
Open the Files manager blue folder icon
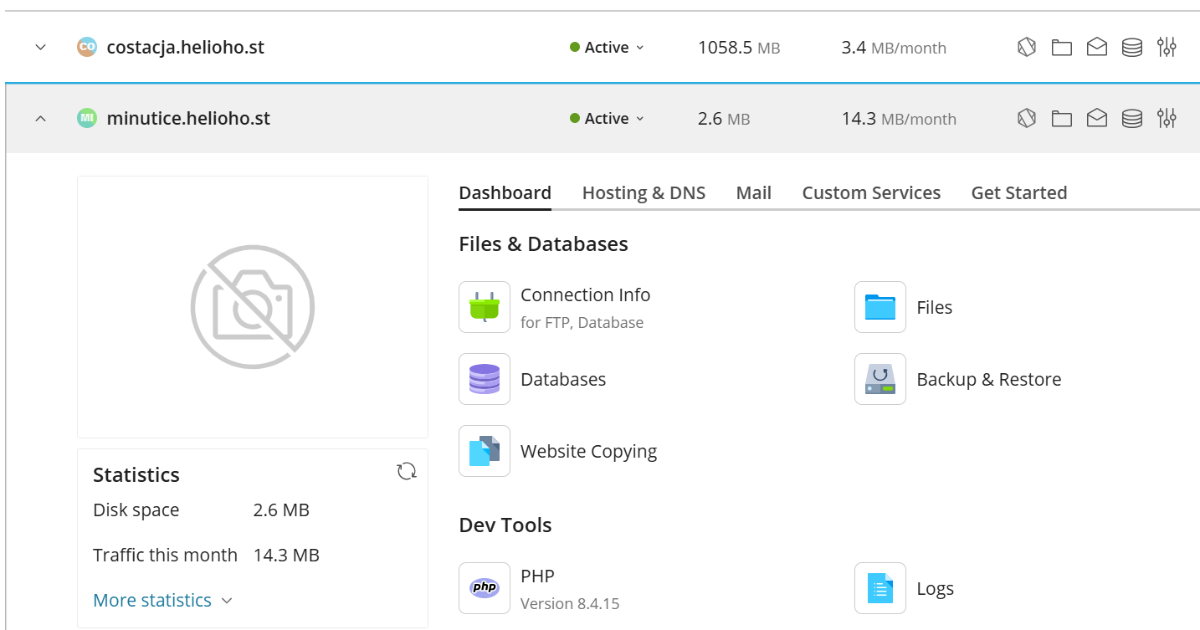[x=880, y=307]
